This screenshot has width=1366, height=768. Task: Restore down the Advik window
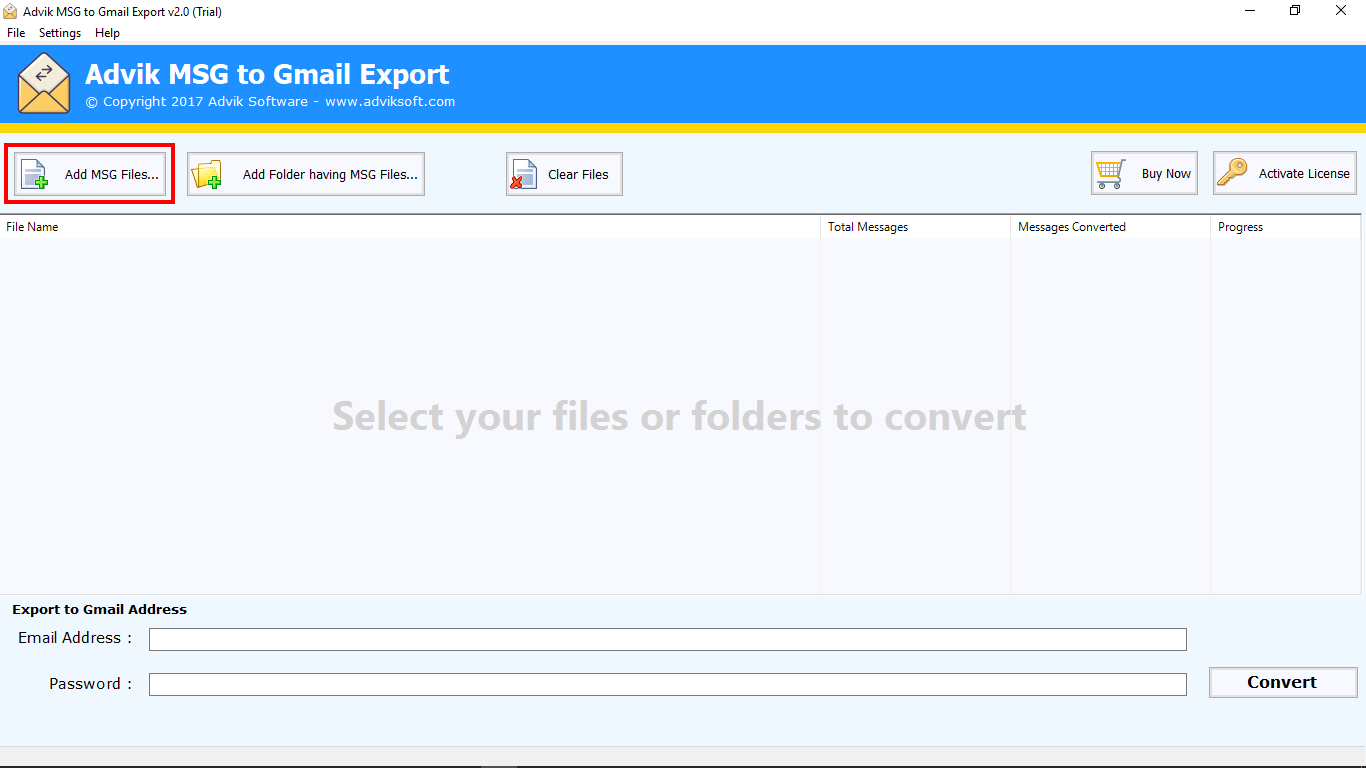1295,11
